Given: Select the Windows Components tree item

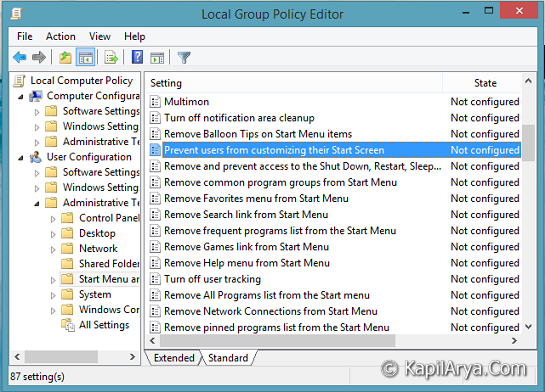Looking at the screenshot, I should tap(109, 309).
